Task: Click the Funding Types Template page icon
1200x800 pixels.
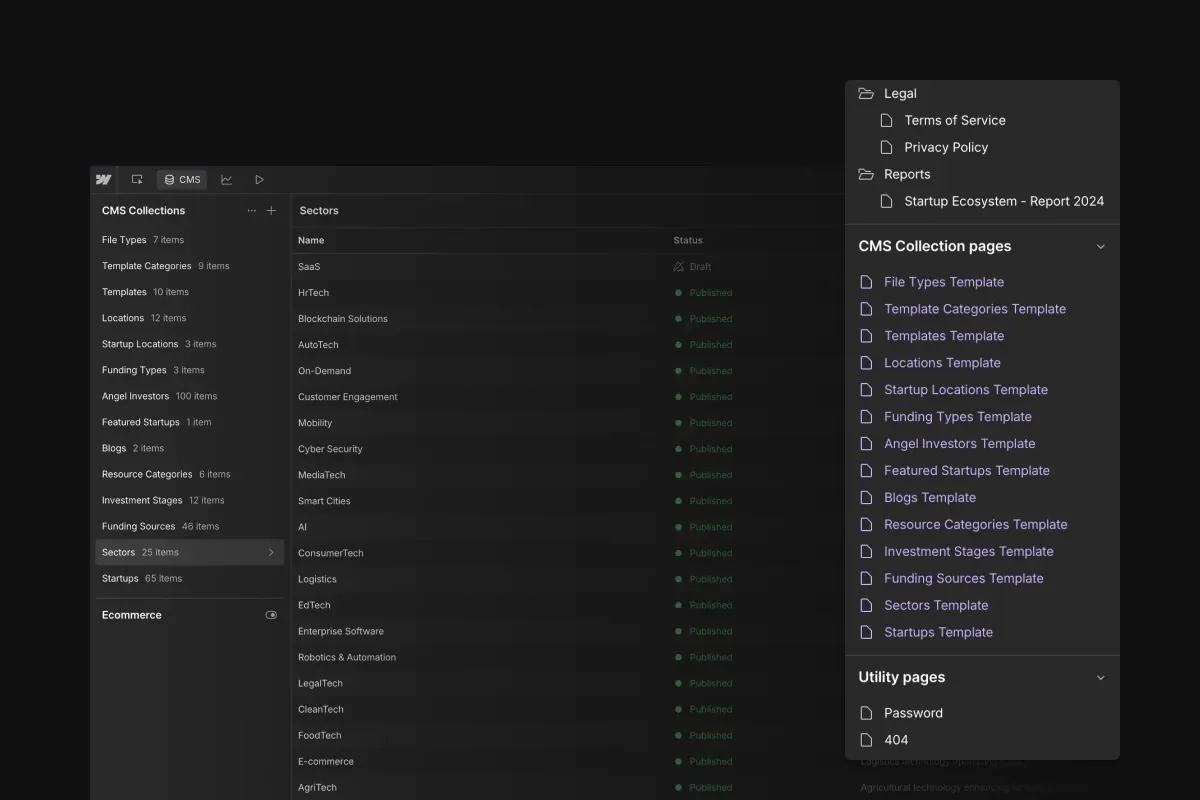Action: tap(866, 417)
